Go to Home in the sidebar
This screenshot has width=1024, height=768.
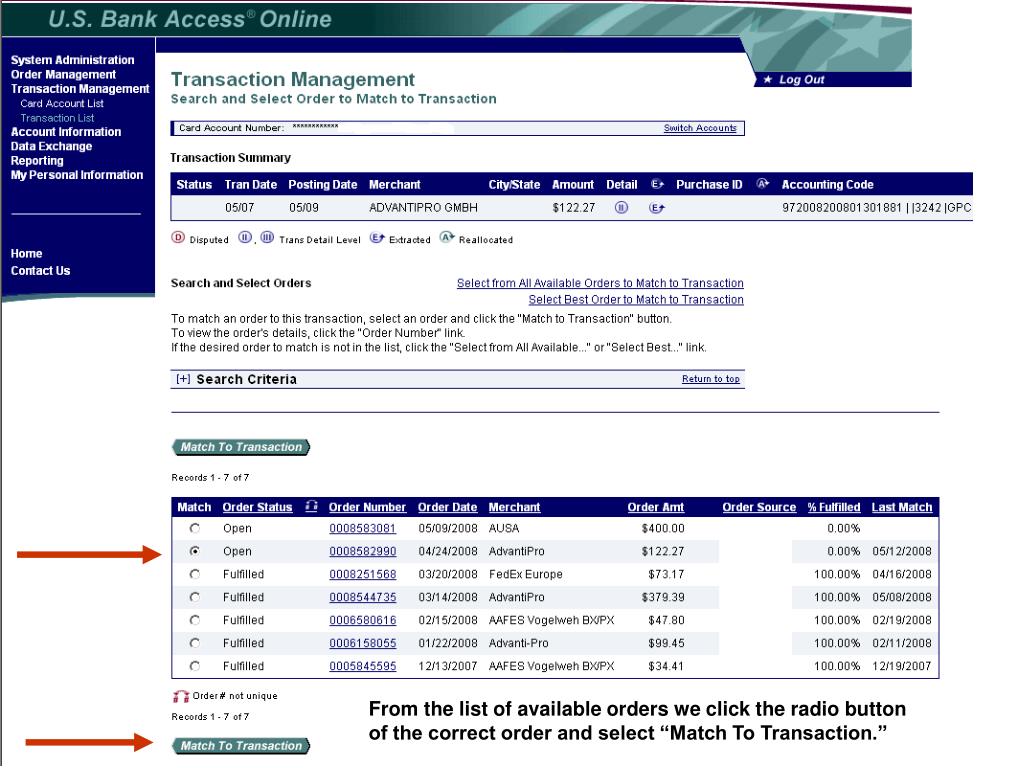coord(26,253)
